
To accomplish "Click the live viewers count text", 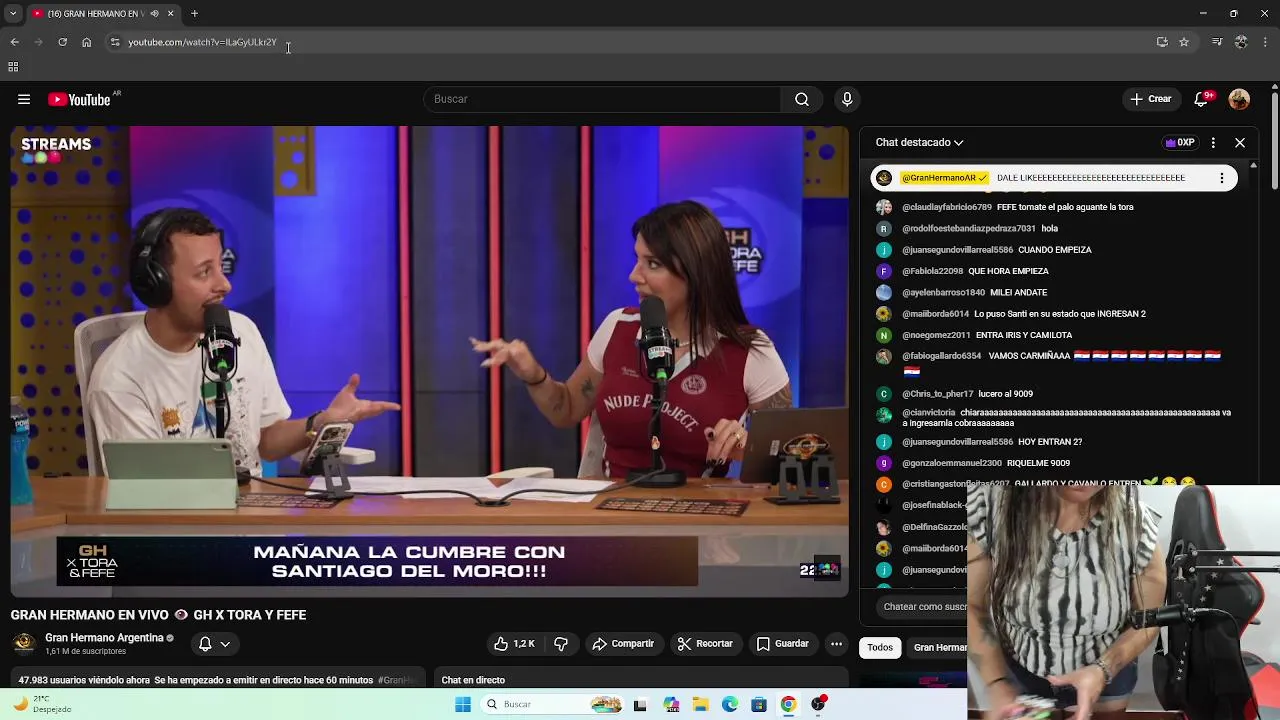I will click(x=83, y=680).
